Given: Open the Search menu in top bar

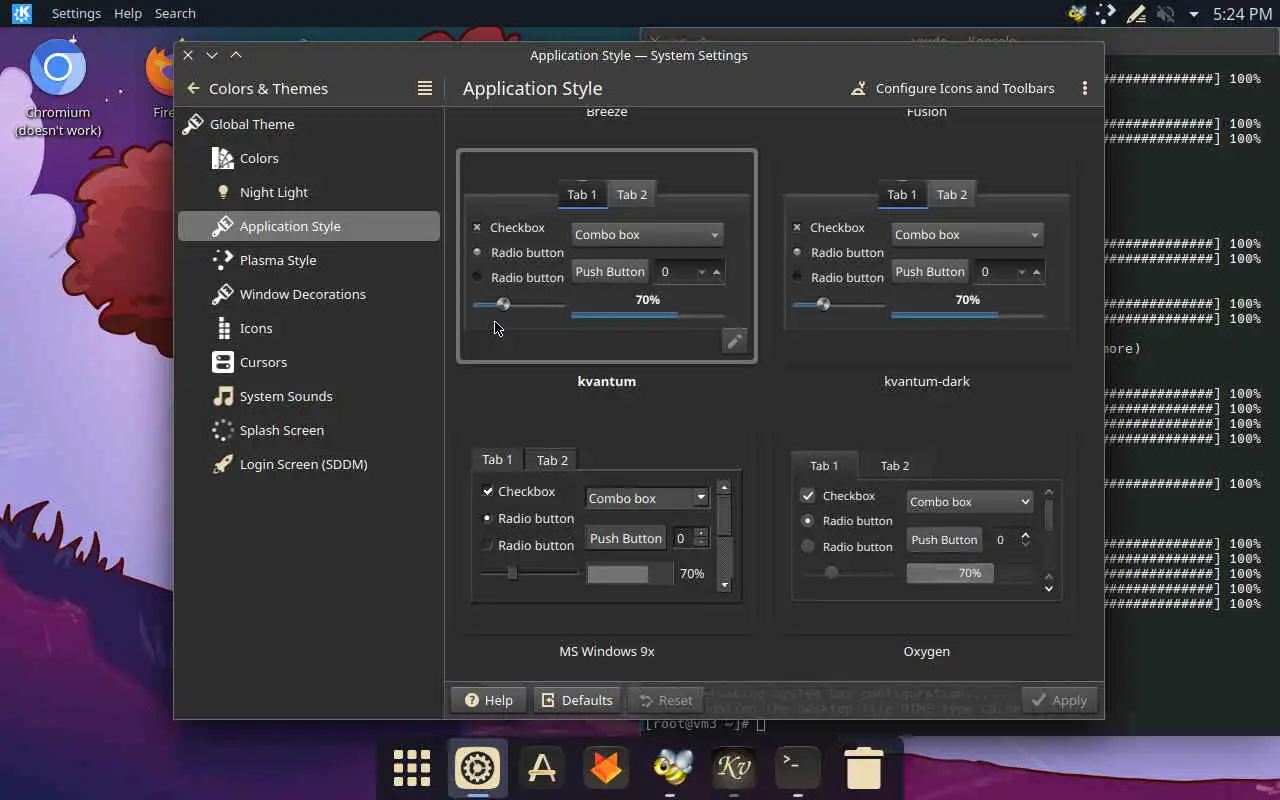Looking at the screenshot, I should [175, 13].
